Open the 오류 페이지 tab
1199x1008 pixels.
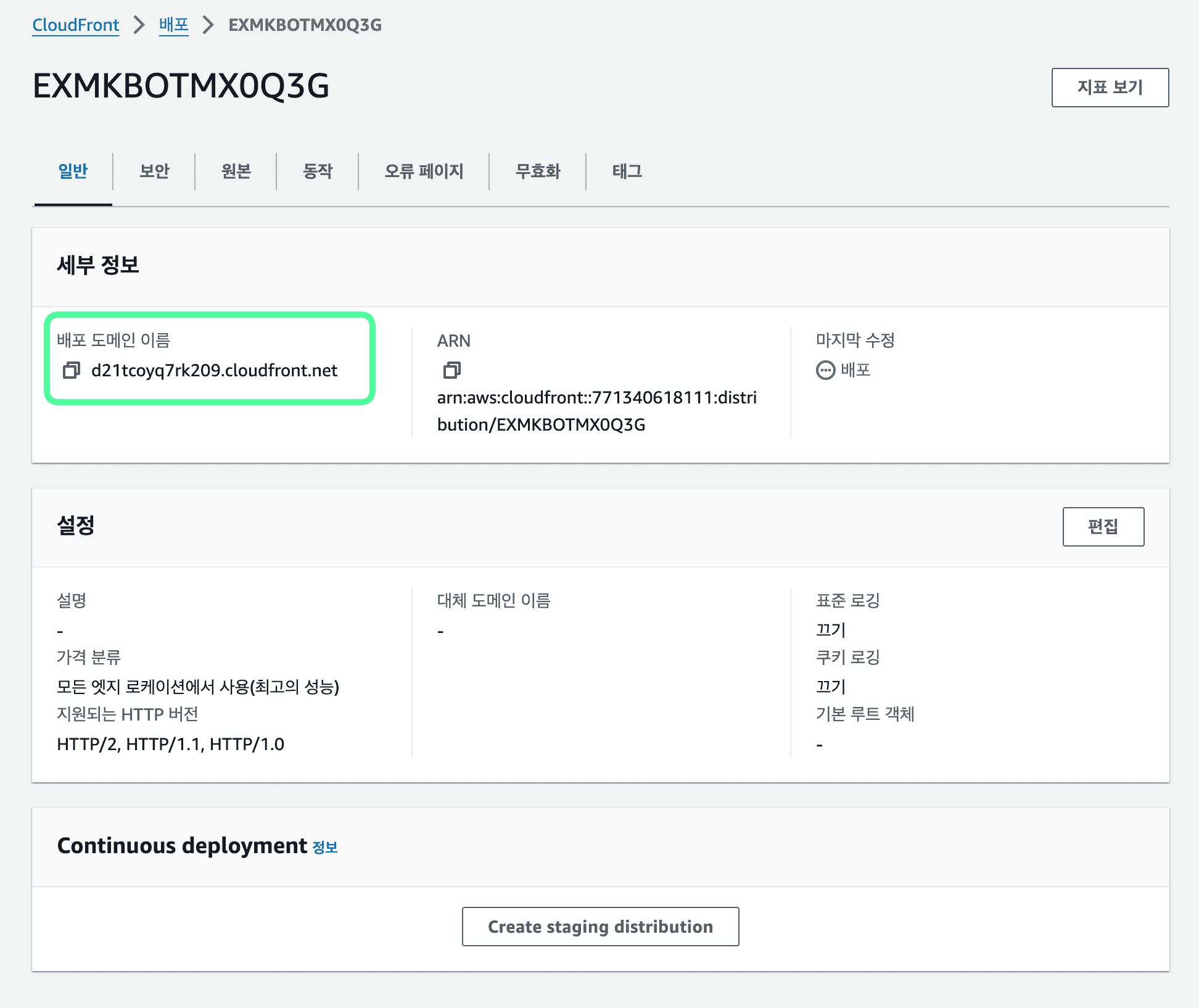[x=424, y=171]
